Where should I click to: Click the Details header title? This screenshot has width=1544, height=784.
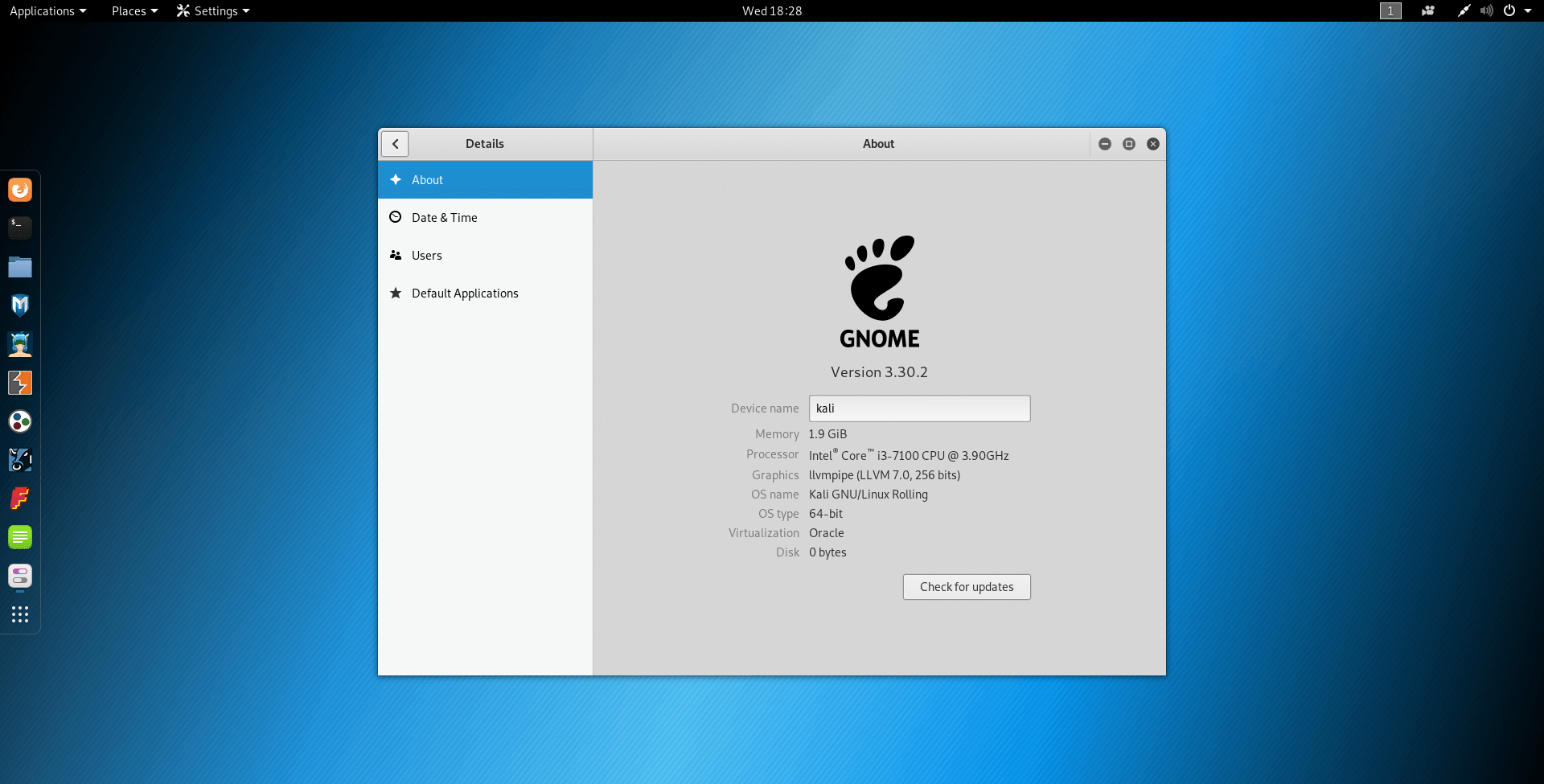point(485,144)
